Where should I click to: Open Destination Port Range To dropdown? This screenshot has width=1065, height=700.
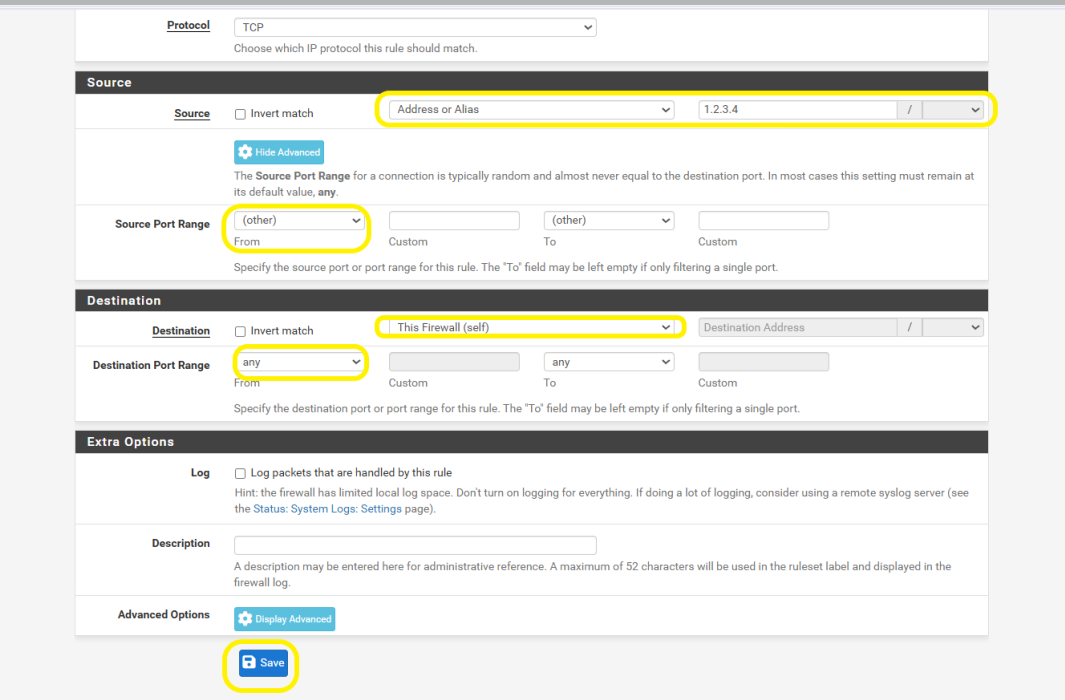click(609, 362)
